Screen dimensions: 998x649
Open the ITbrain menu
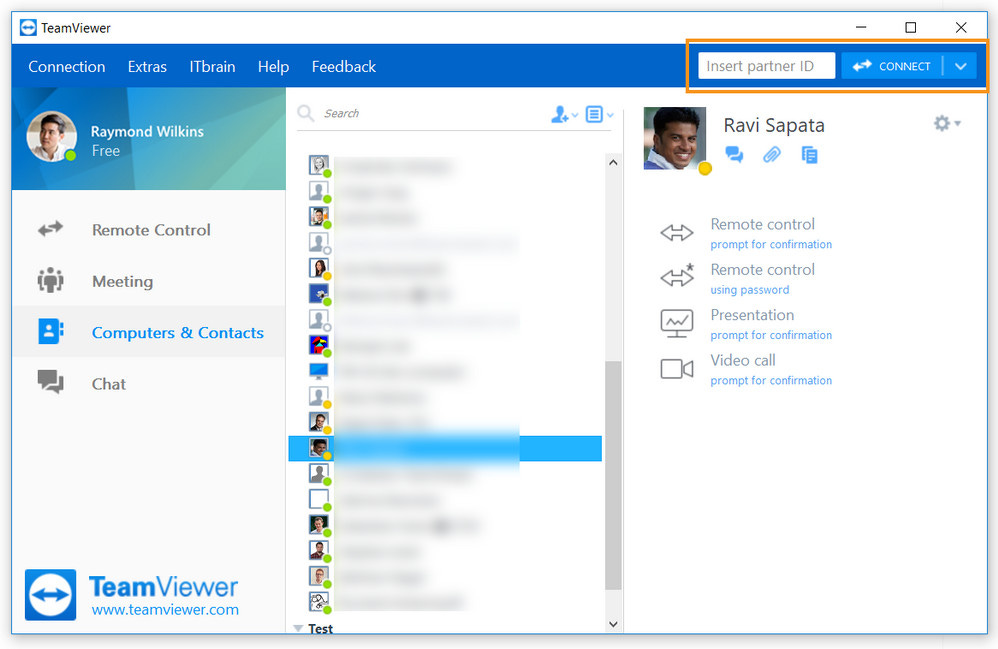tap(212, 67)
